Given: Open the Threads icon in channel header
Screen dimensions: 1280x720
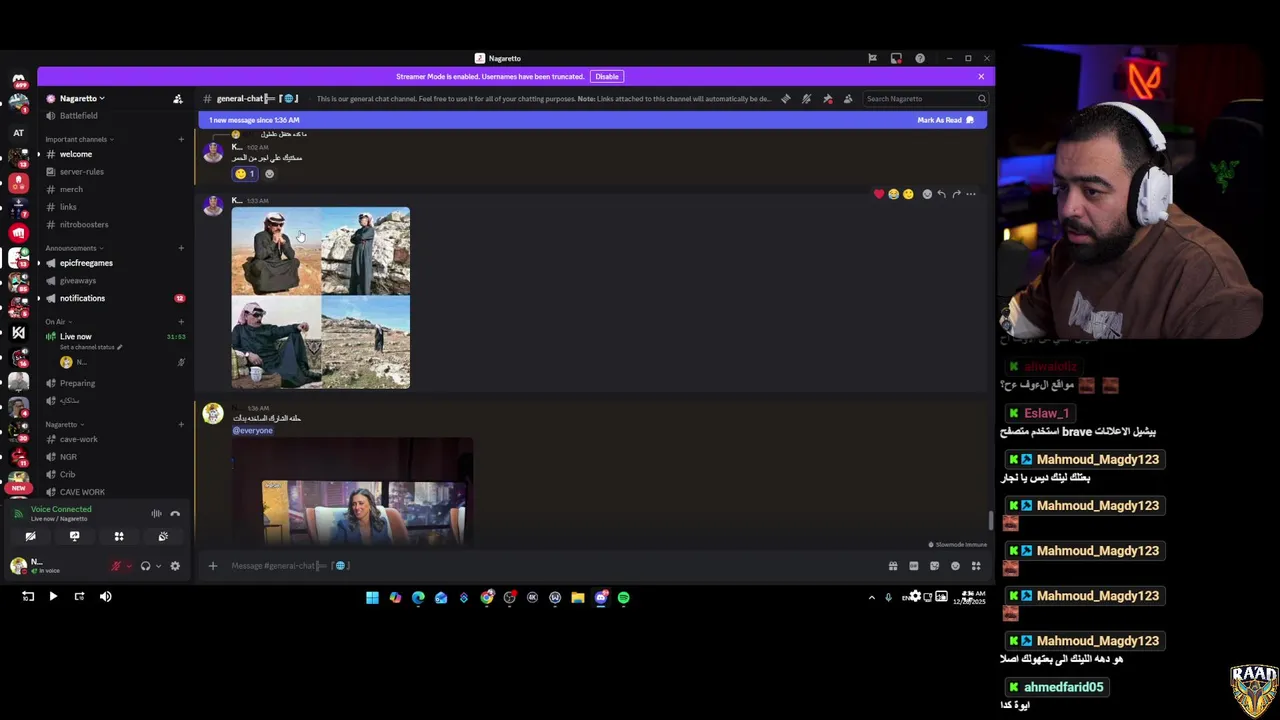Looking at the screenshot, I should 786,99.
